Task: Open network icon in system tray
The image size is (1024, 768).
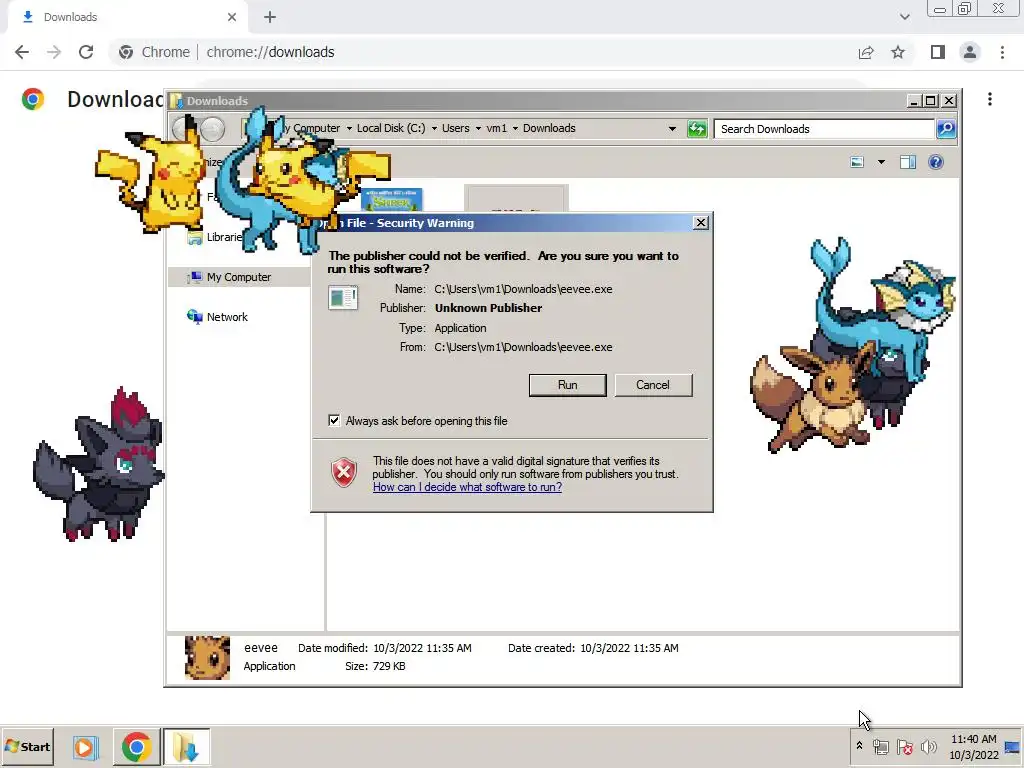Action: (x=880, y=746)
